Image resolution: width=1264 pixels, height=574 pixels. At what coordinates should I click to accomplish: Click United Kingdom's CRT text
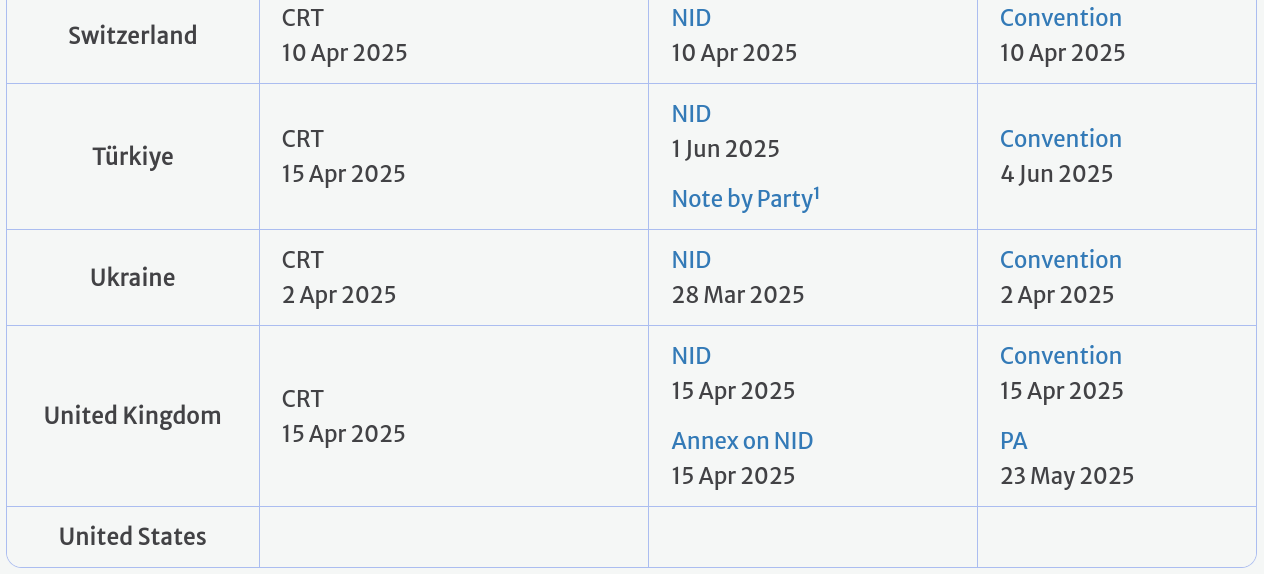[302, 399]
